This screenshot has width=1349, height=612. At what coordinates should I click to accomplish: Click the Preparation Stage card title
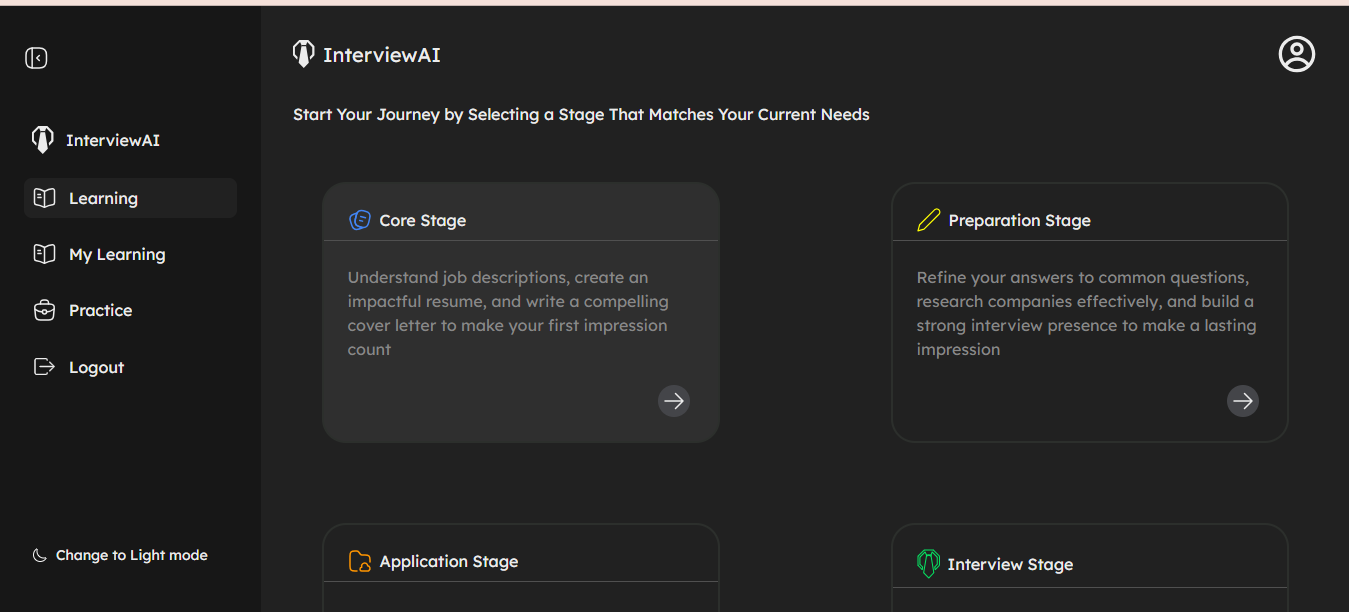(x=1020, y=220)
